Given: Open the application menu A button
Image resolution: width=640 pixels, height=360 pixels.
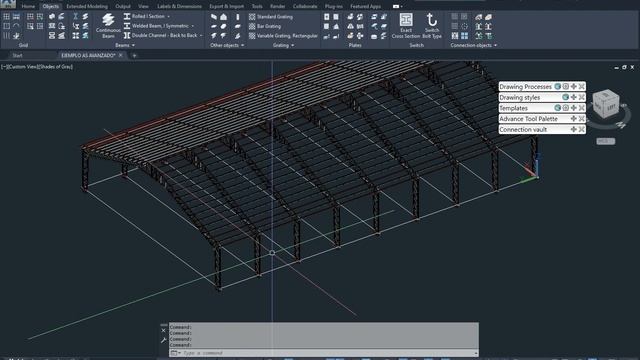Looking at the screenshot, I should point(7,4).
